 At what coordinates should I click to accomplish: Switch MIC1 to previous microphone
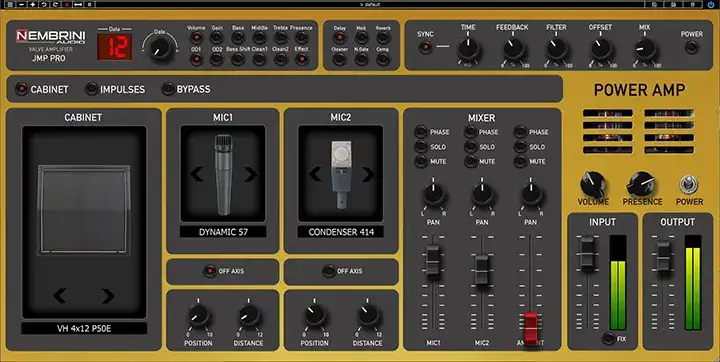click(x=197, y=175)
